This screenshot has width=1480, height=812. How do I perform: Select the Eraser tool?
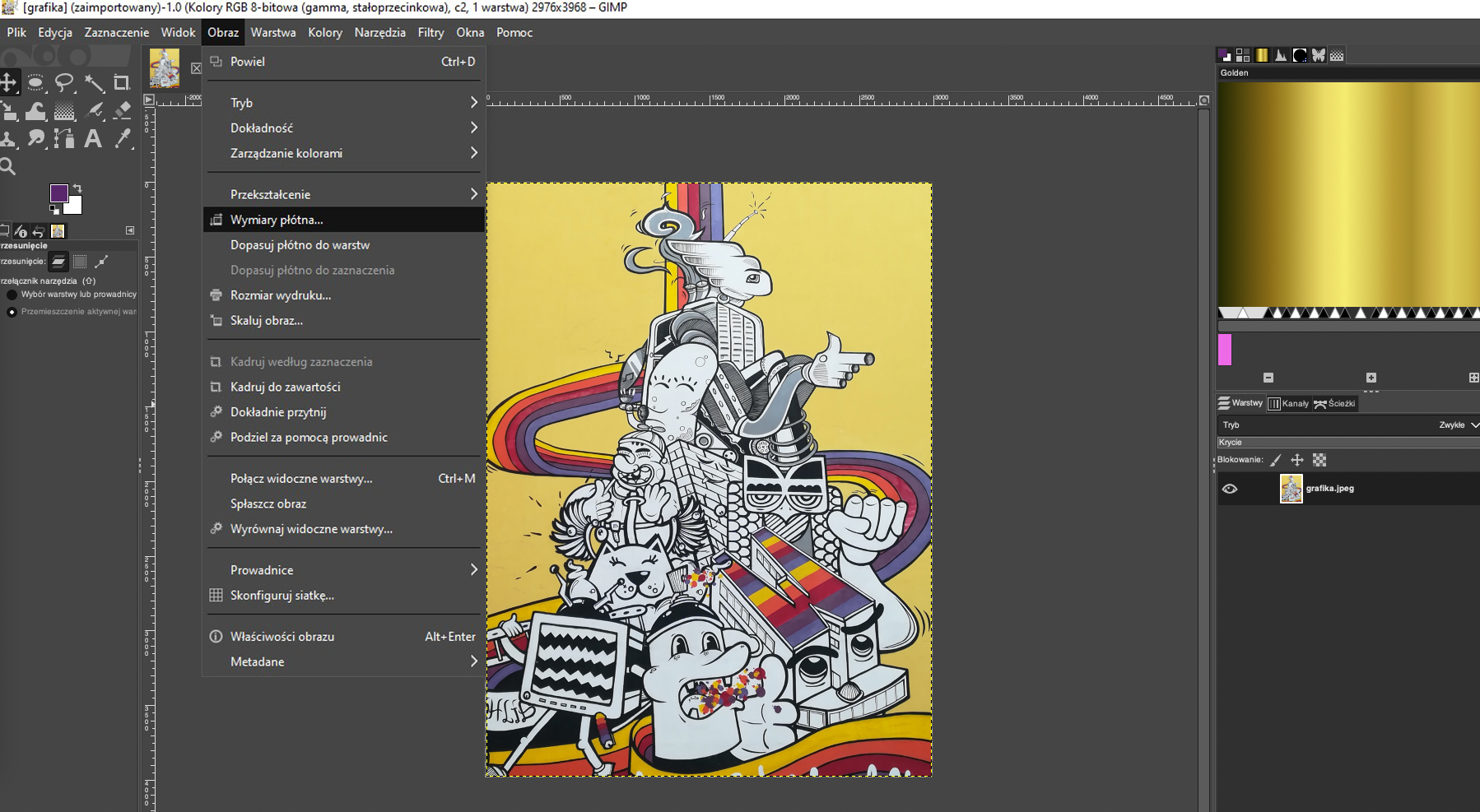click(122, 110)
